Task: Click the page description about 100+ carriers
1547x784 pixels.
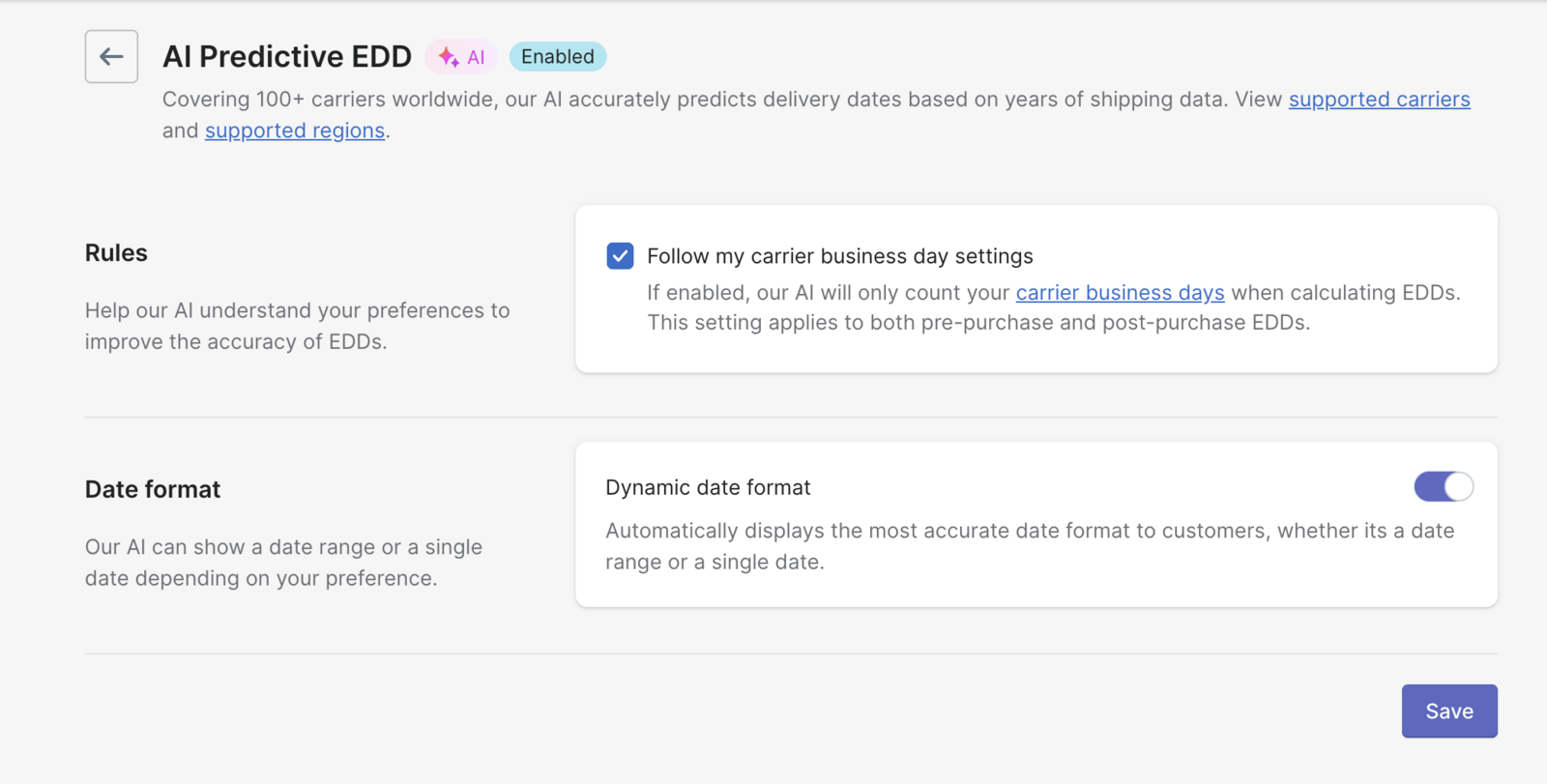Action: click(816, 115)
